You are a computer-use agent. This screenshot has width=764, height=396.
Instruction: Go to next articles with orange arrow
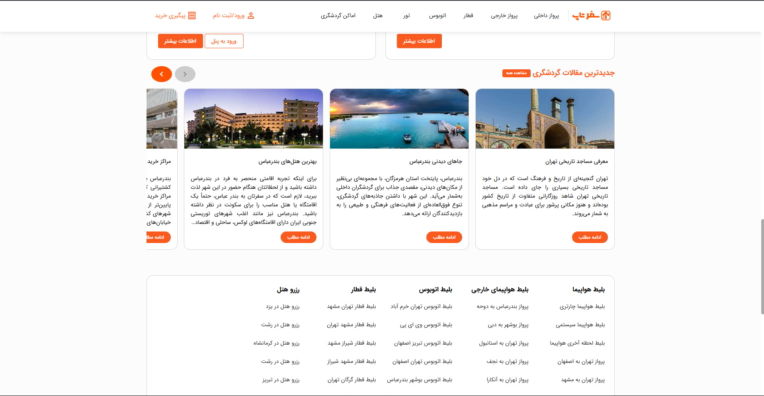point(161,74)
